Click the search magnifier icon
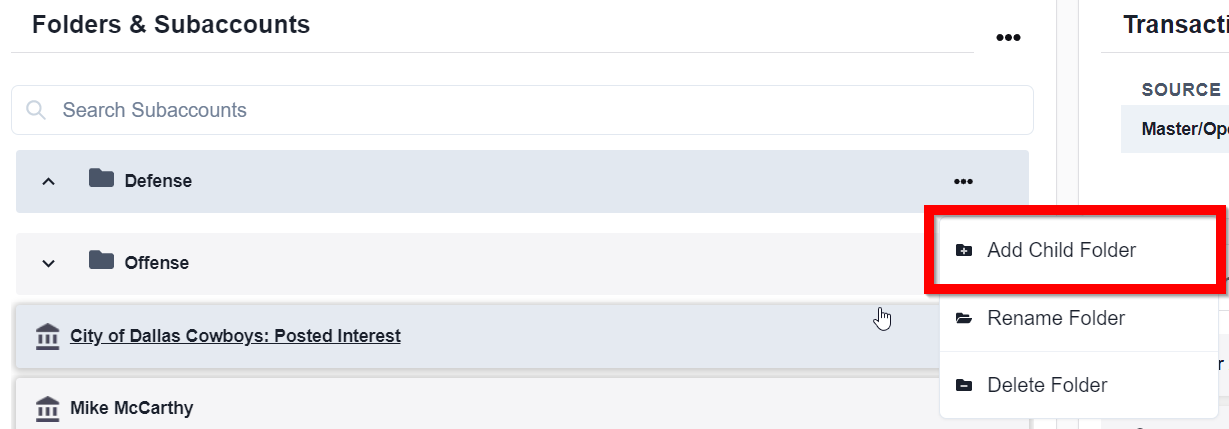The height and width of the screenshot is (429, 1229). click(37, 110)
